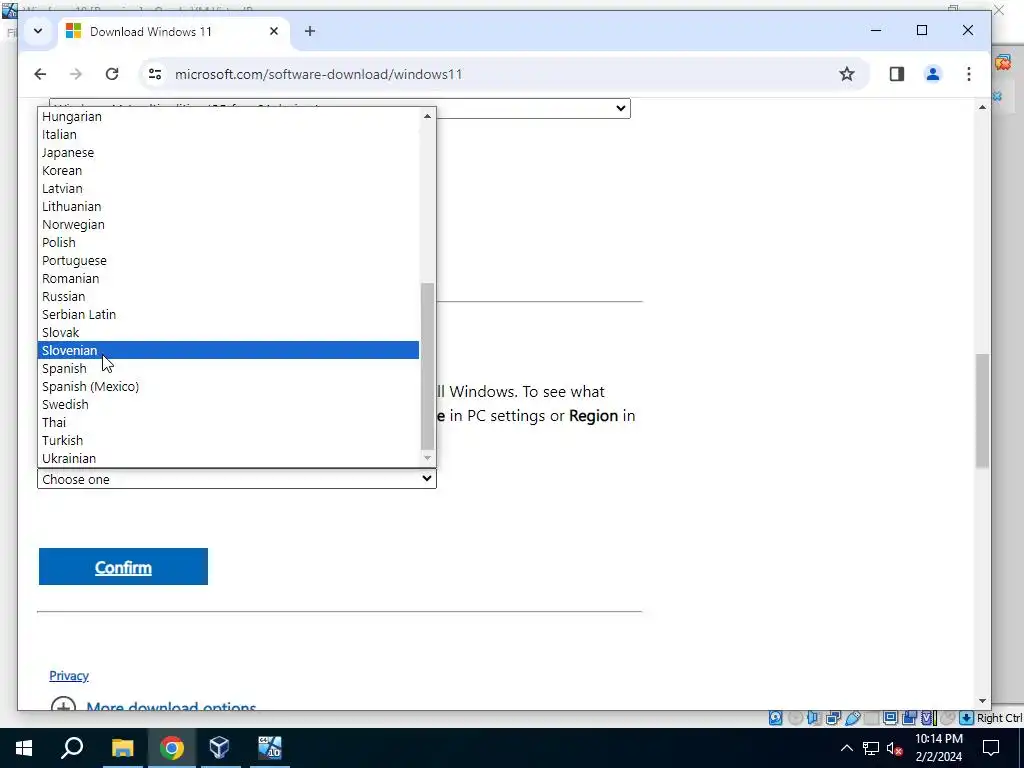Select Swedish language option
Viewport: 1024px width, 768px height.
(228, 404)
